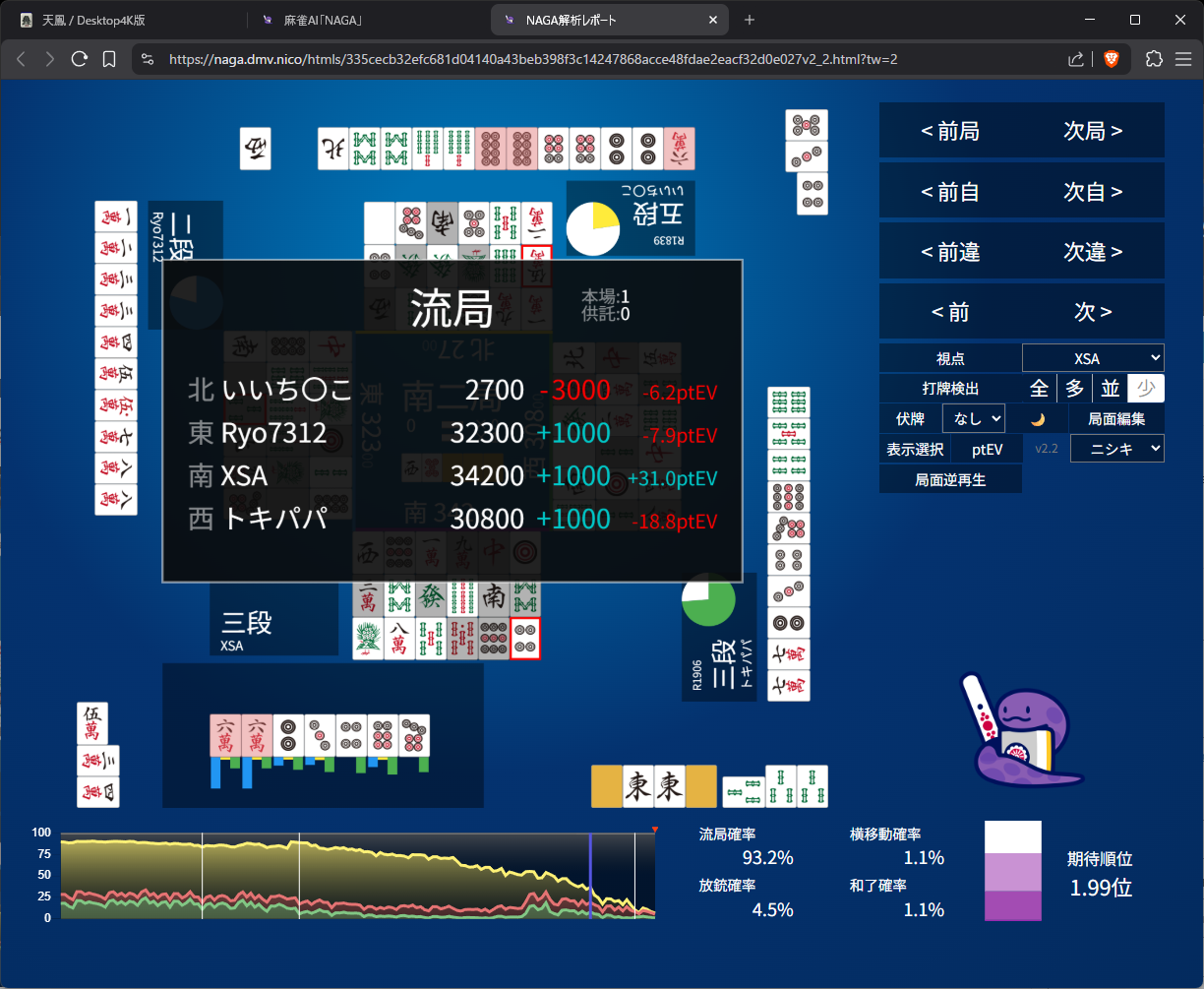Set discard detection level to 全

1039,389
